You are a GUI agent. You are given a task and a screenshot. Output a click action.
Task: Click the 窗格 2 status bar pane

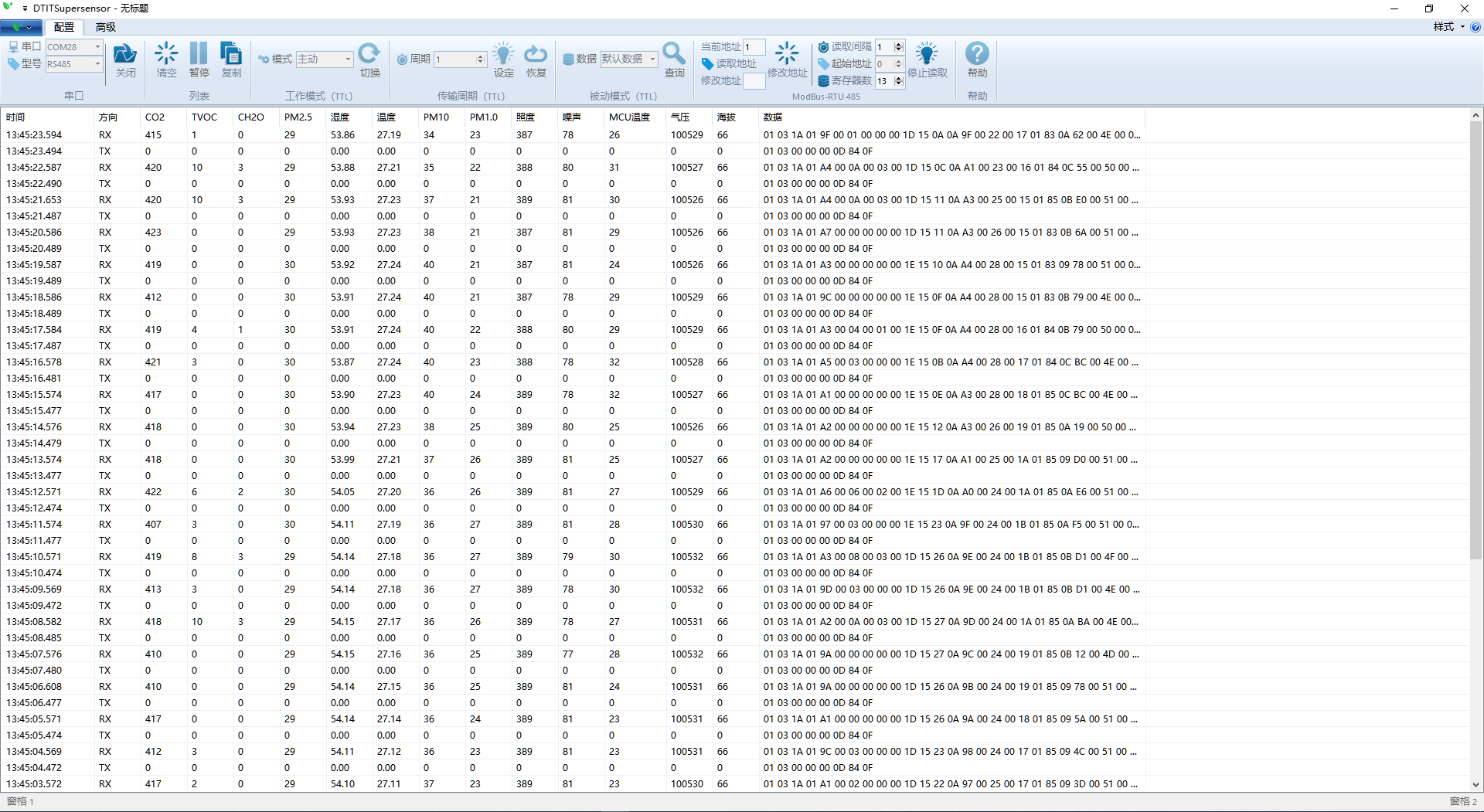tap(1463, 801)
